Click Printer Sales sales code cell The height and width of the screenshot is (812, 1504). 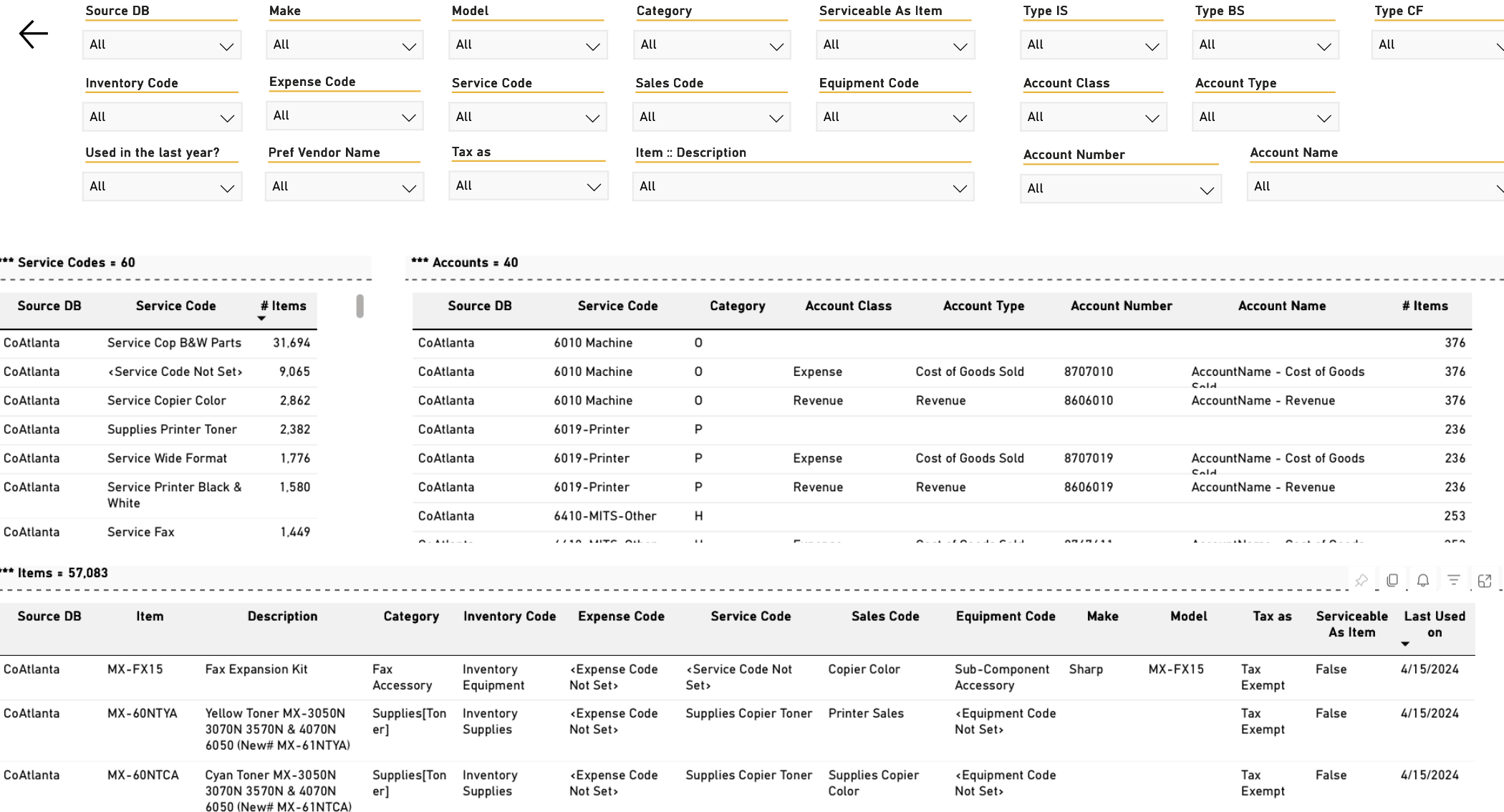[x=866, y=713]
